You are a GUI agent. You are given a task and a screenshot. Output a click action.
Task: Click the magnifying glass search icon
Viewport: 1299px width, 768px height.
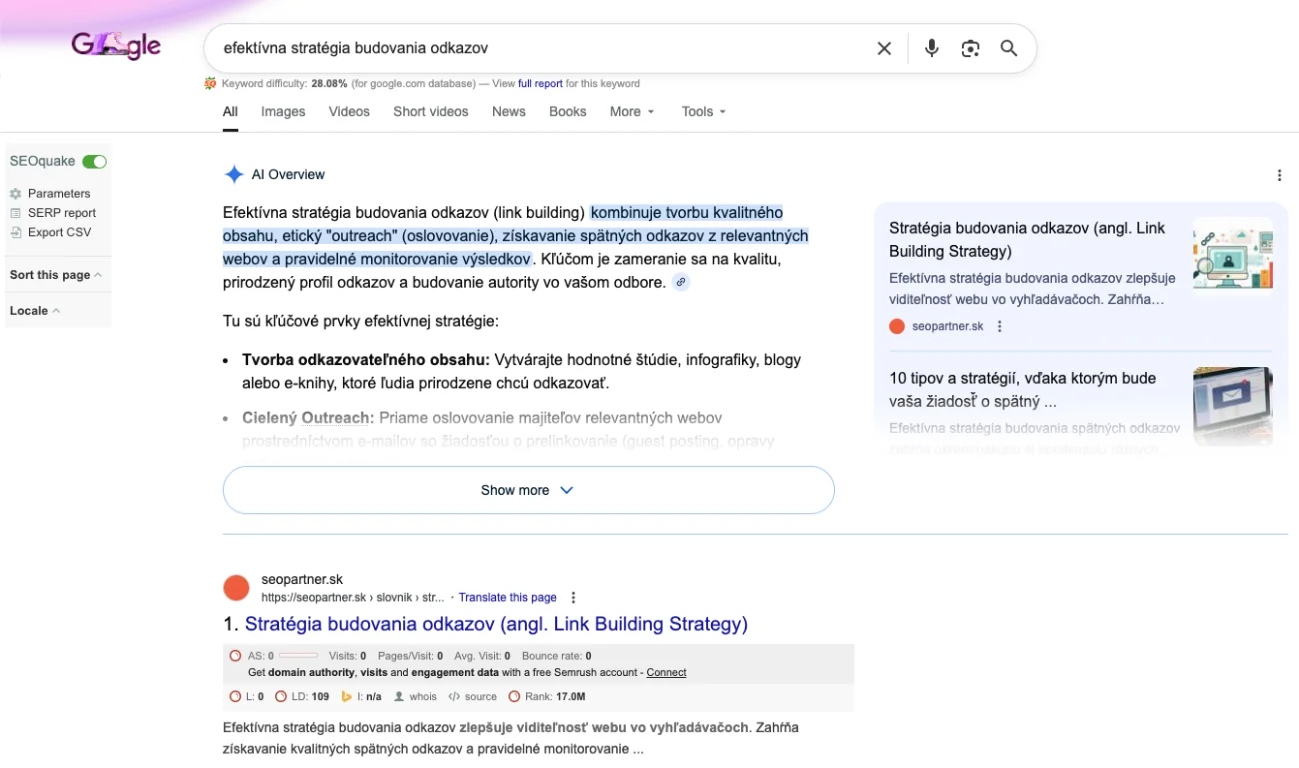click(x=1009, y=48)
